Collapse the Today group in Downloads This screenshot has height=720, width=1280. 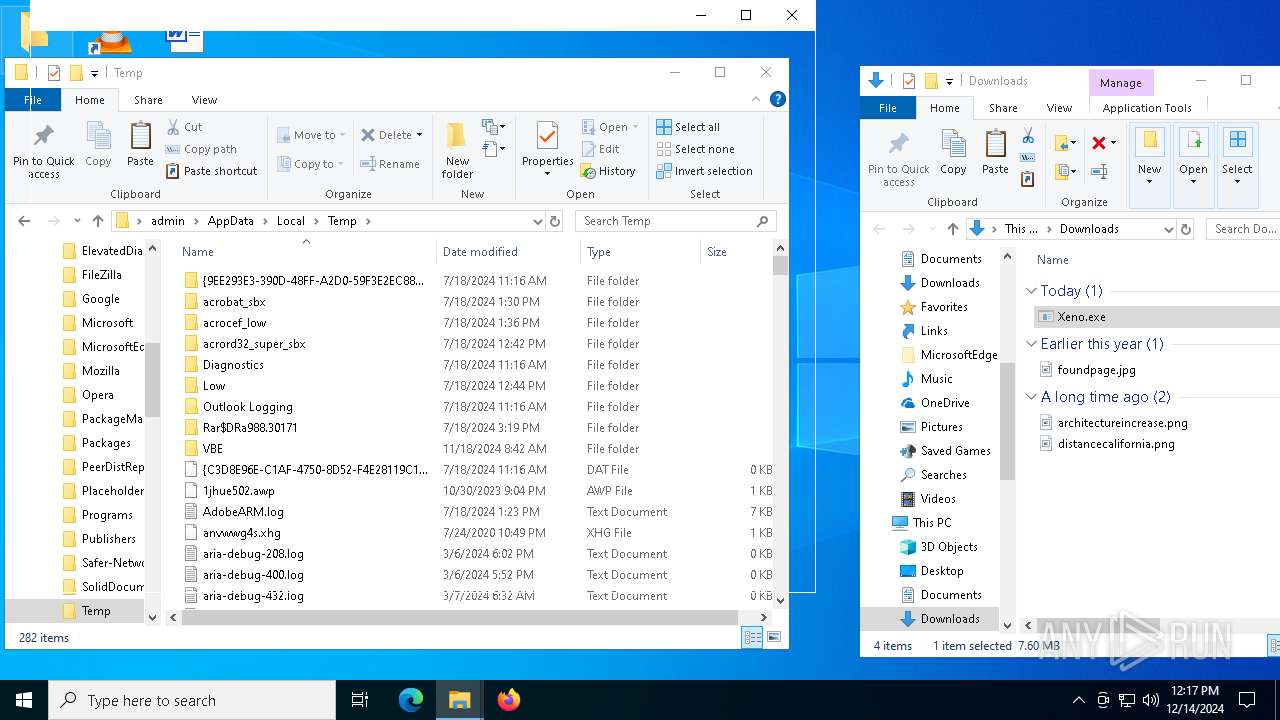pyautogui.click(x=1032, y=291)
